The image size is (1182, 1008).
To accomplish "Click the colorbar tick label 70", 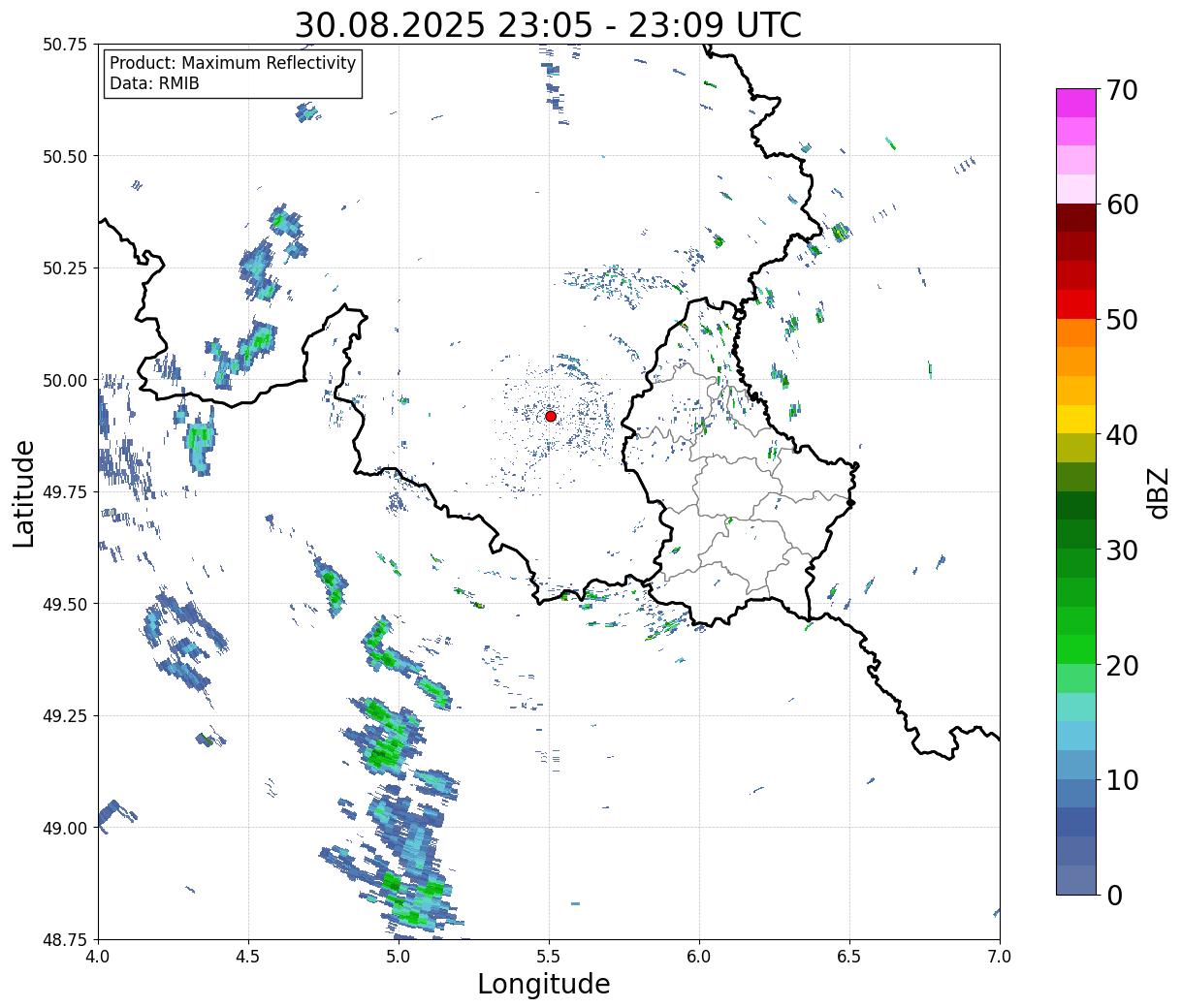I will [1122, 90].
